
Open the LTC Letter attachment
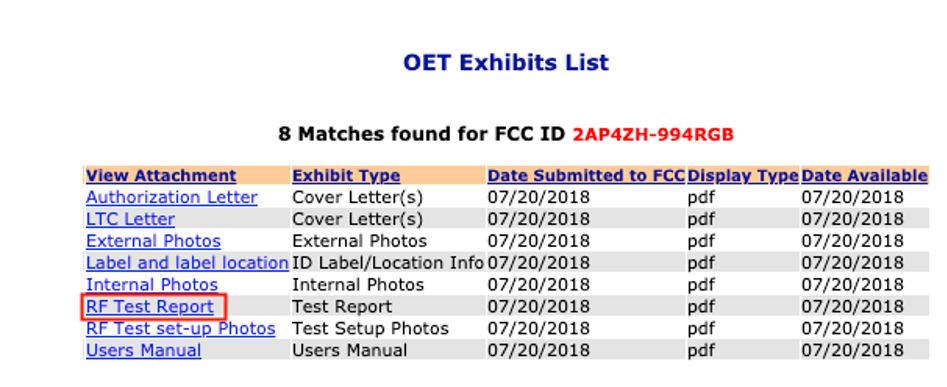point(130,219)
